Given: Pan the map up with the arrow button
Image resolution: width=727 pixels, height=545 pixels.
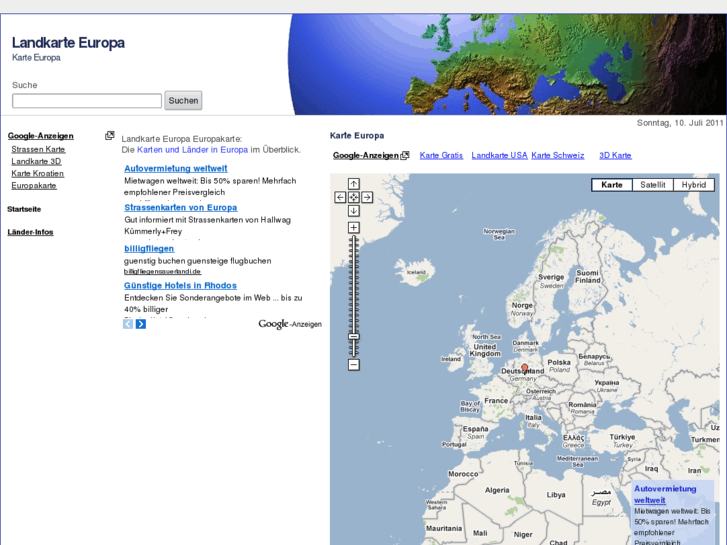Looking at the screenshot, I should click(354, 184).
